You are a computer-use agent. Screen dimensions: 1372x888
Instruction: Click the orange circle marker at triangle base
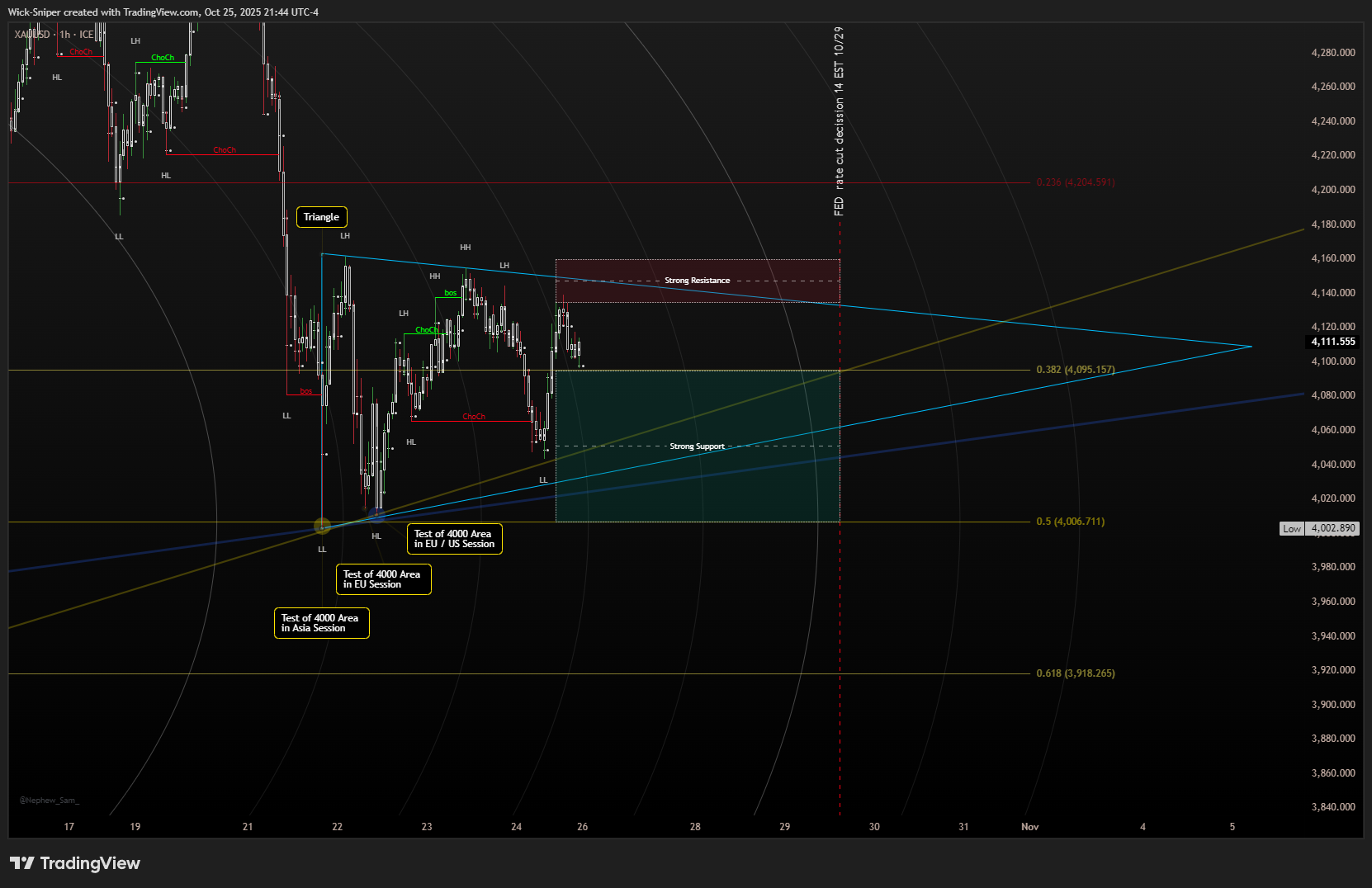[x=323, y=526]
